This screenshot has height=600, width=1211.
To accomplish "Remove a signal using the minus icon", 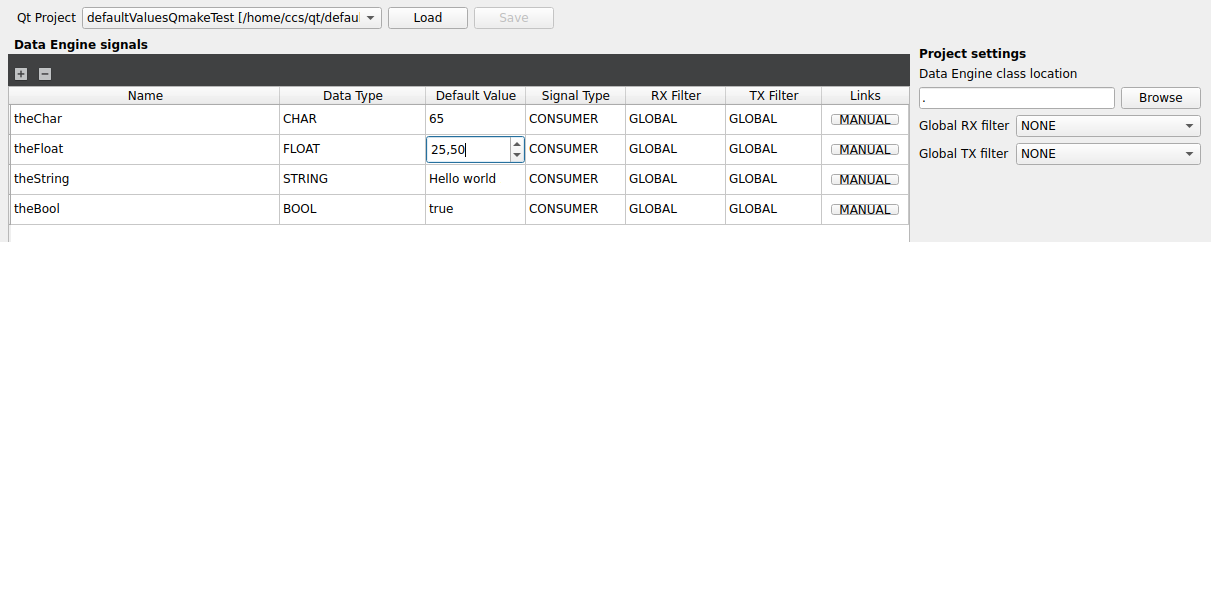I will click(44, 73).
